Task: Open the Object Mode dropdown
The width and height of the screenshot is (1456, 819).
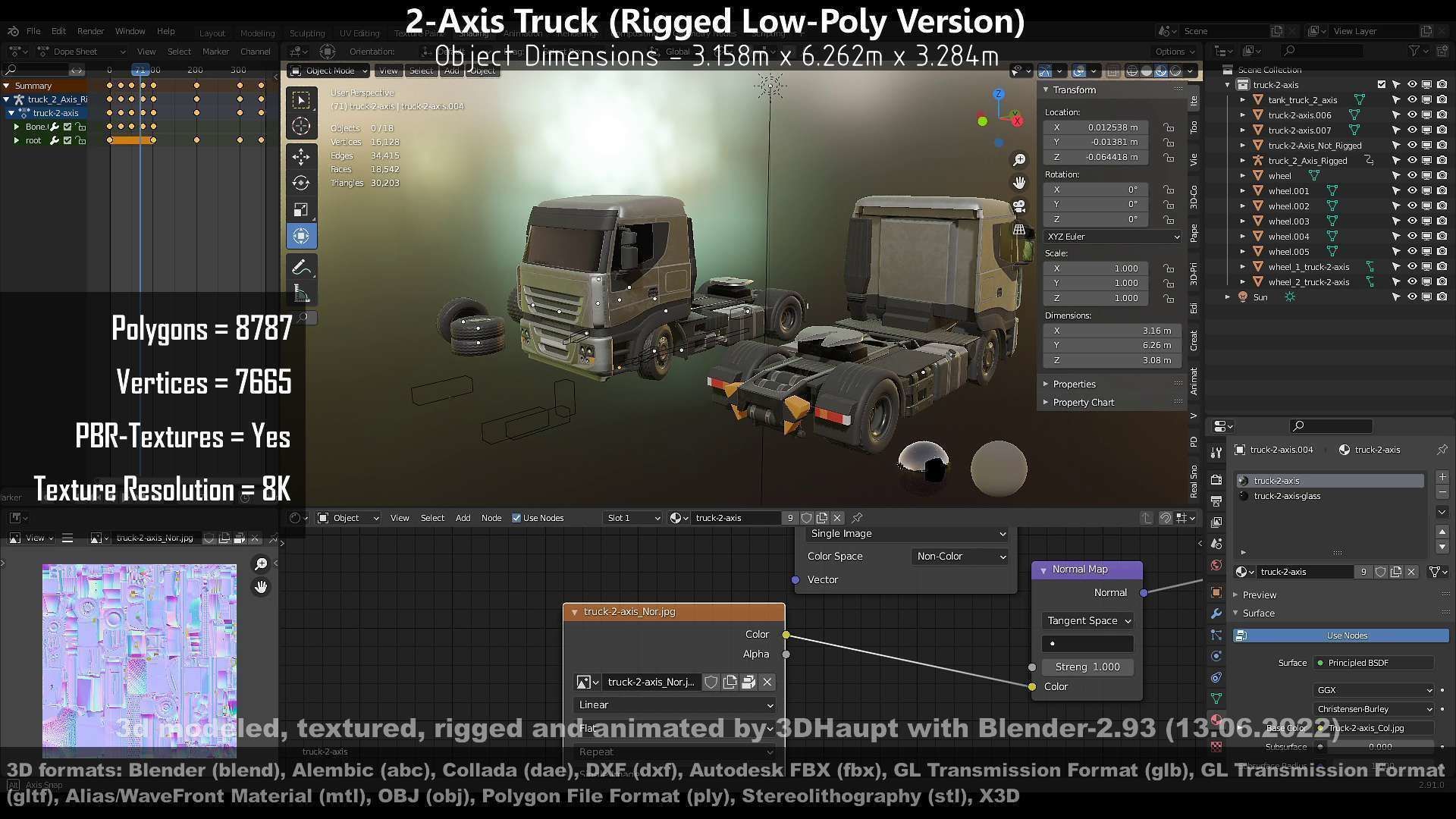Action: 330,71
